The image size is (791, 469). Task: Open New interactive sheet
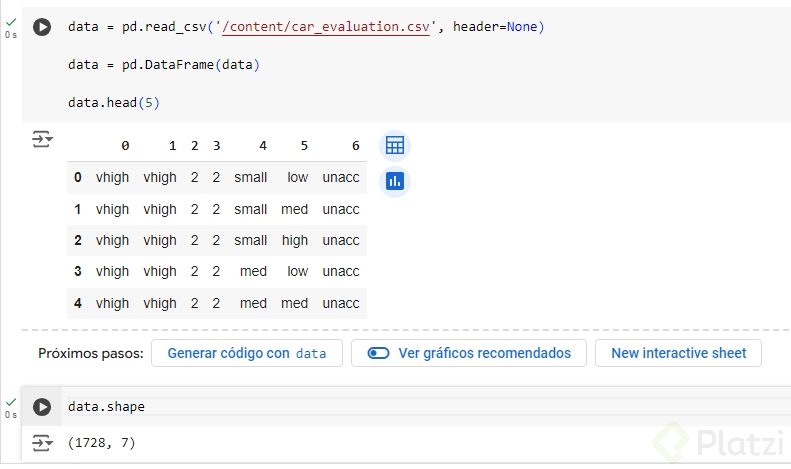(678, 353)
